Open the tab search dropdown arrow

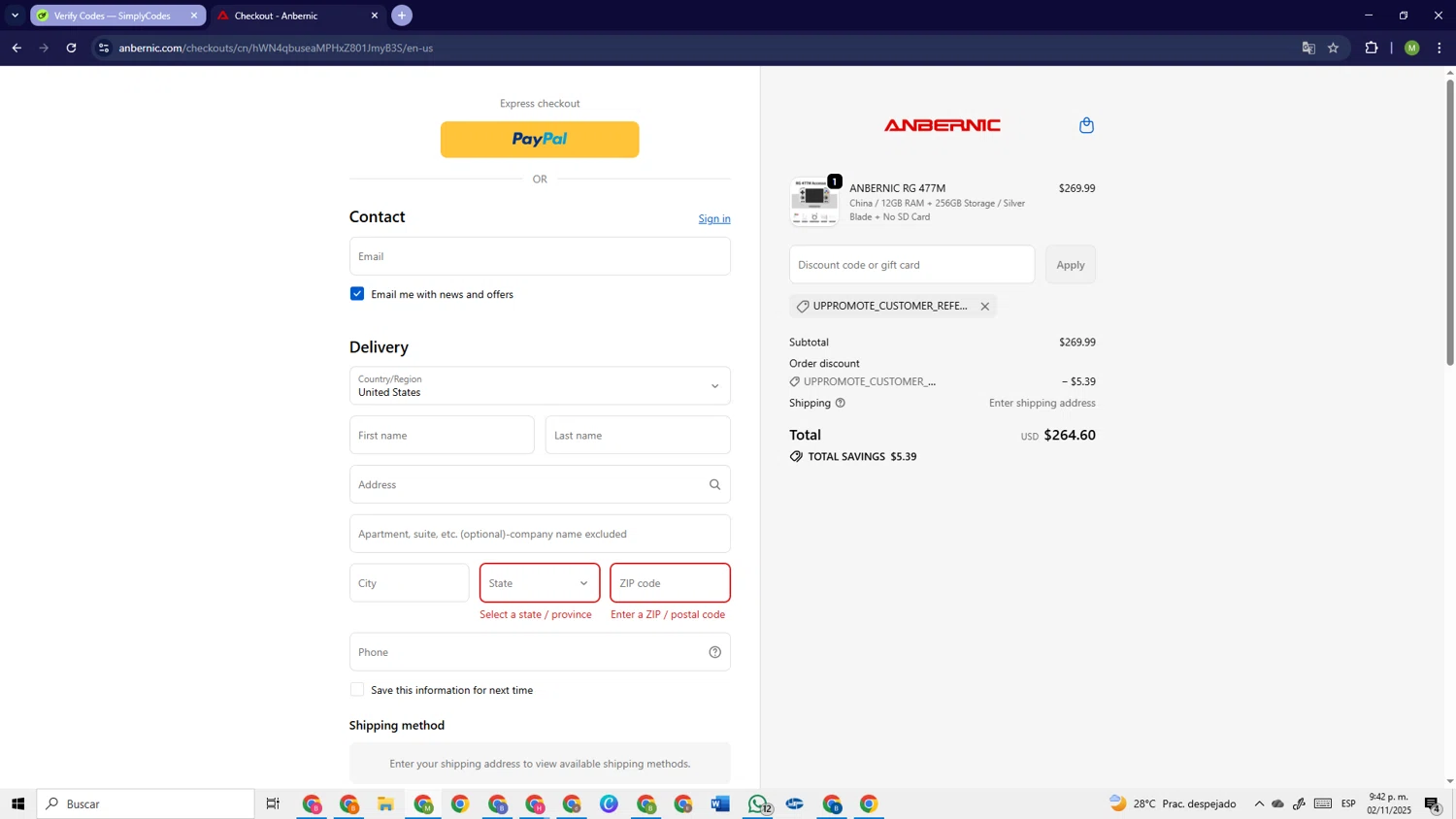(15, 16)
